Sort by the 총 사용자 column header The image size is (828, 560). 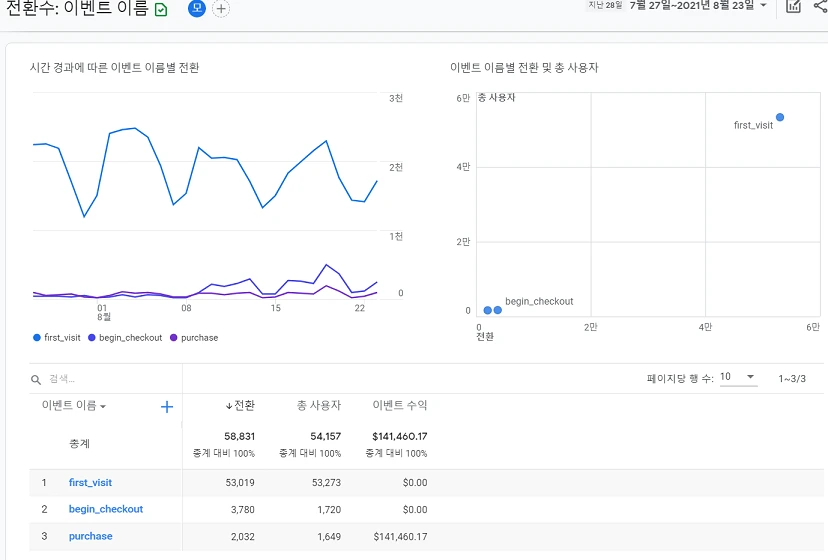318,405
